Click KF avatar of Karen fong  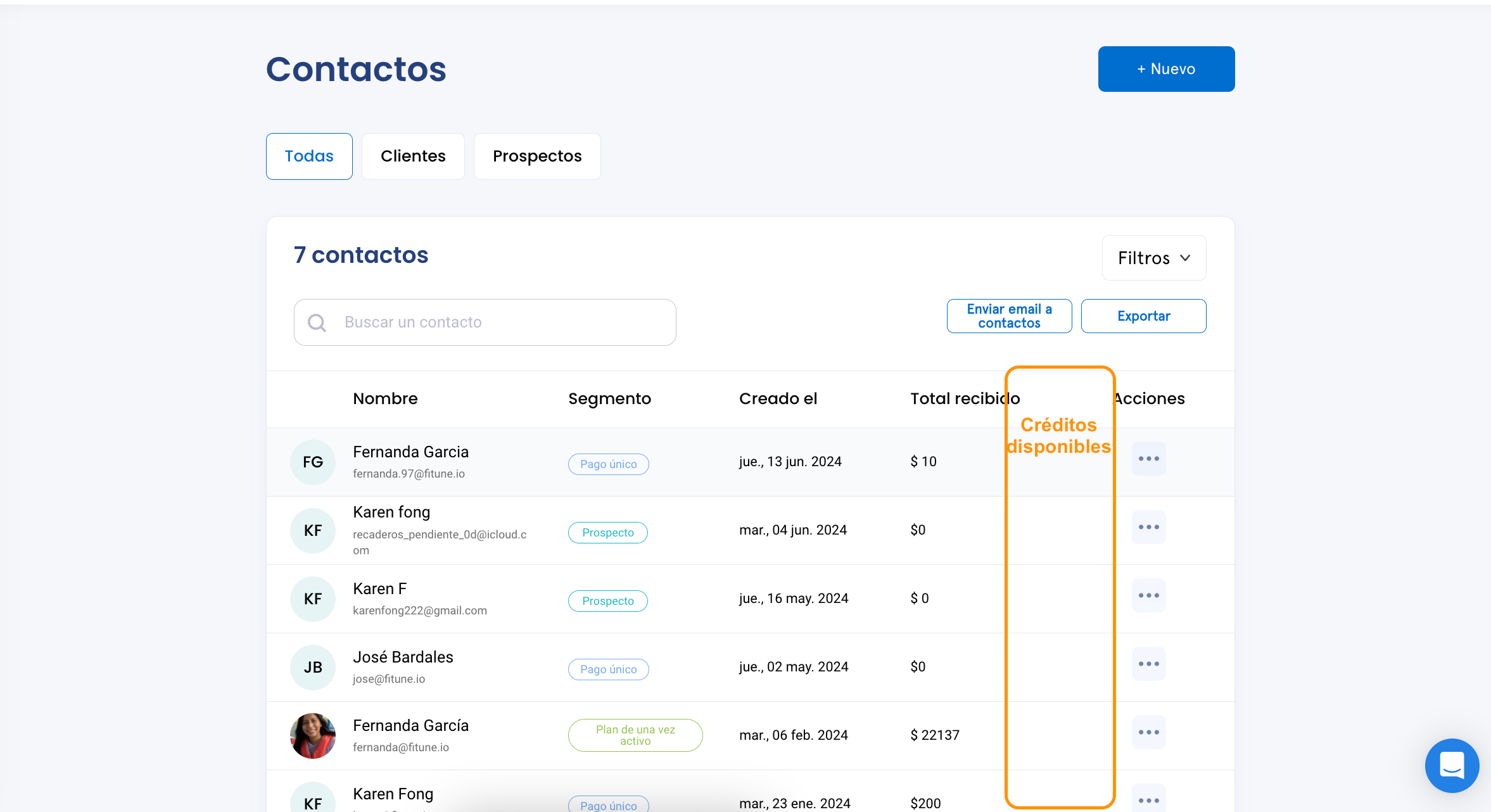pos(313,531)
